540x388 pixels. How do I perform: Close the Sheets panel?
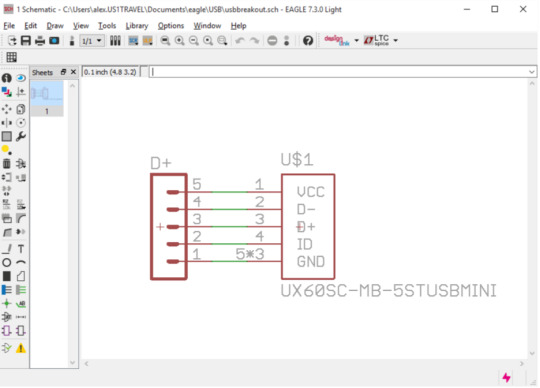click(73, 72)
